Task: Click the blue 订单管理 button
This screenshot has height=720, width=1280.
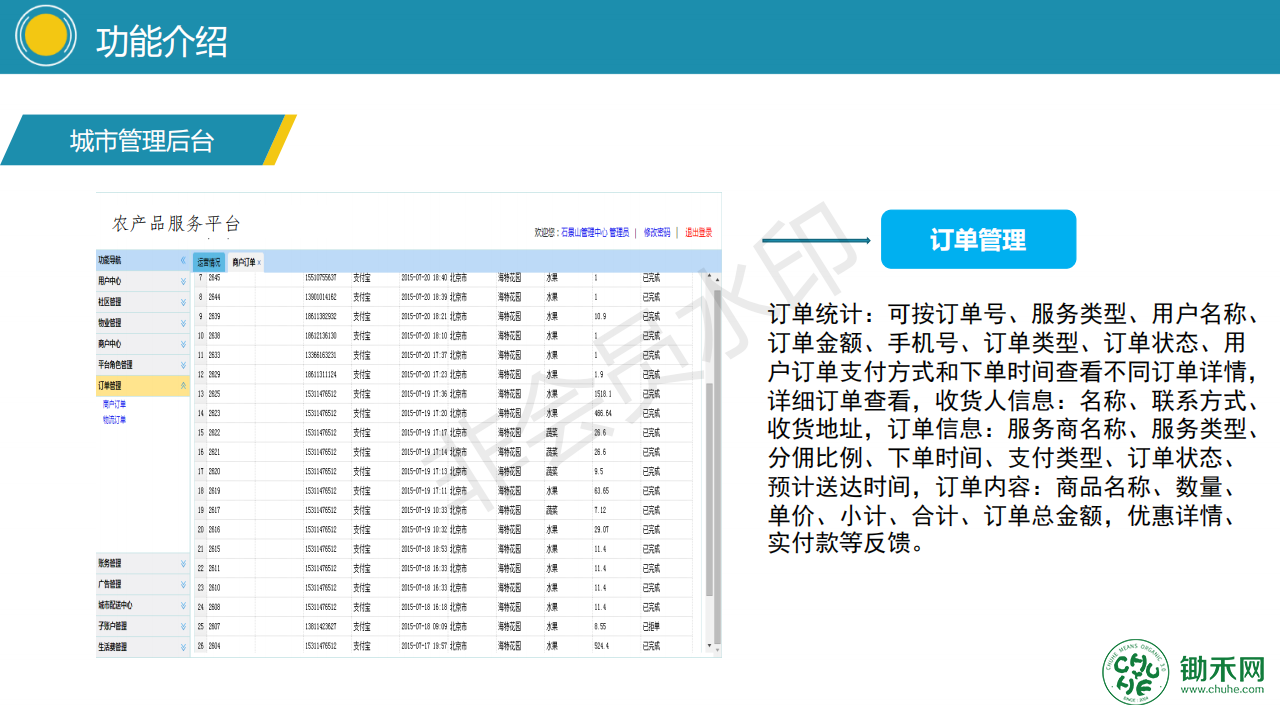Action: point(977,240)
